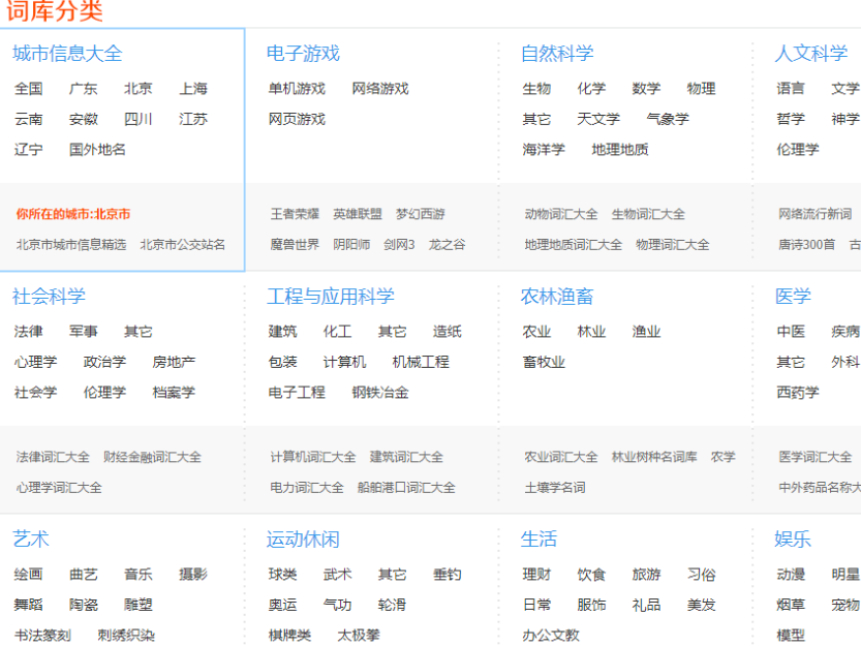Select the 上海 city link
This screenshot has width=861, height=646.
193,88
